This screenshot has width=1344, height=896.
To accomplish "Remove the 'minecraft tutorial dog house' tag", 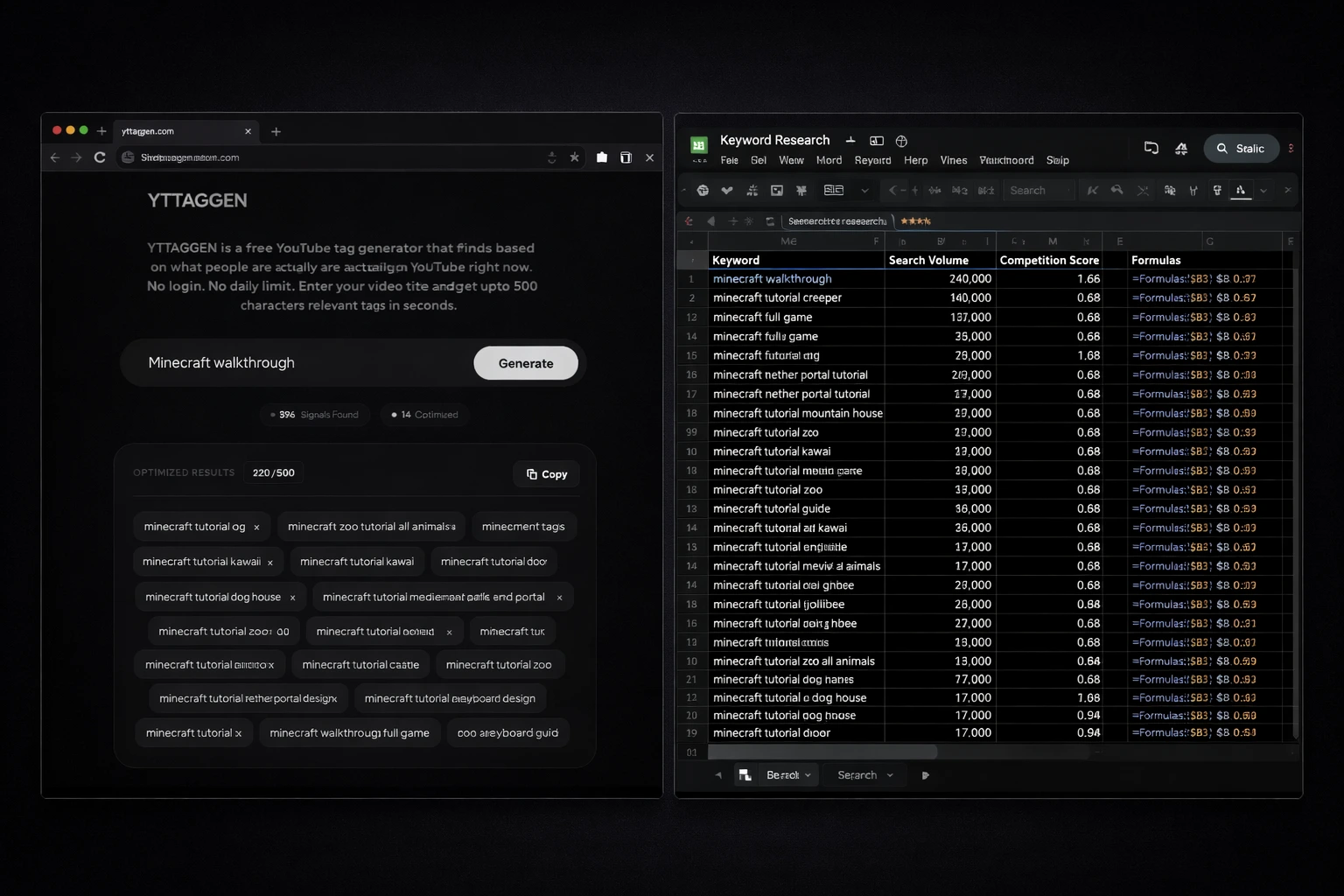I will click(x=292, y=598).
